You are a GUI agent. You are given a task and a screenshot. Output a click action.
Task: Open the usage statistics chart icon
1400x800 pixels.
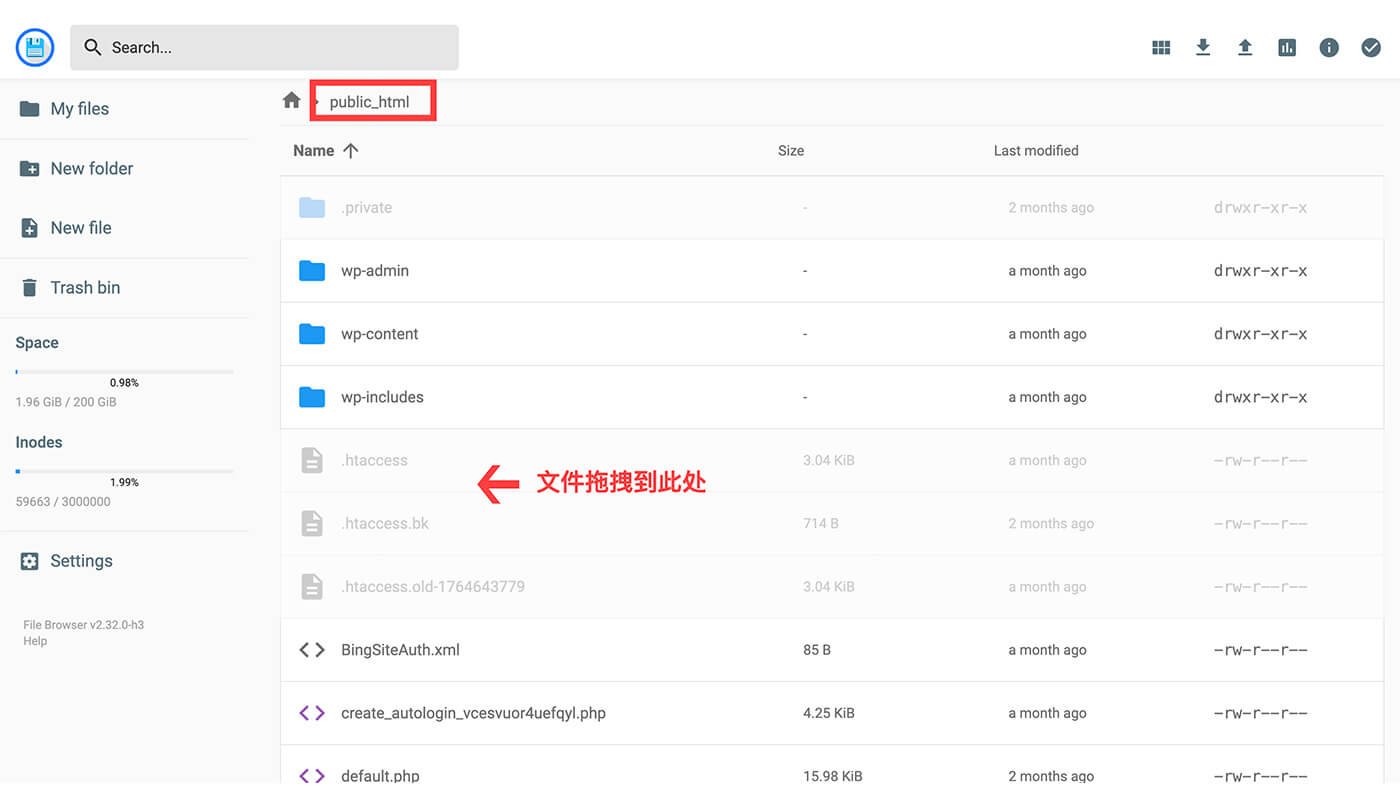pos(1287,46)
